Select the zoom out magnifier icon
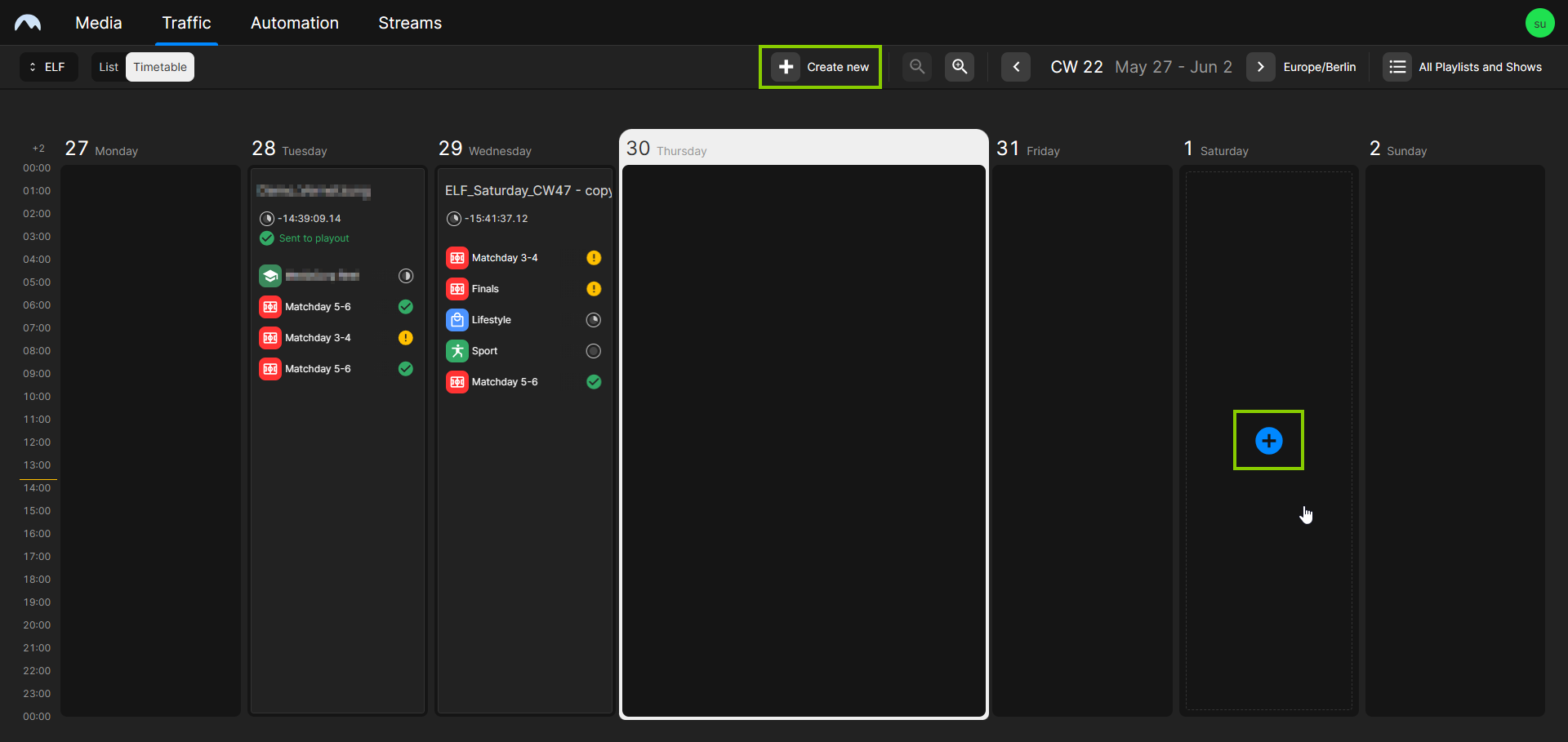 click(x=916, y=67)
